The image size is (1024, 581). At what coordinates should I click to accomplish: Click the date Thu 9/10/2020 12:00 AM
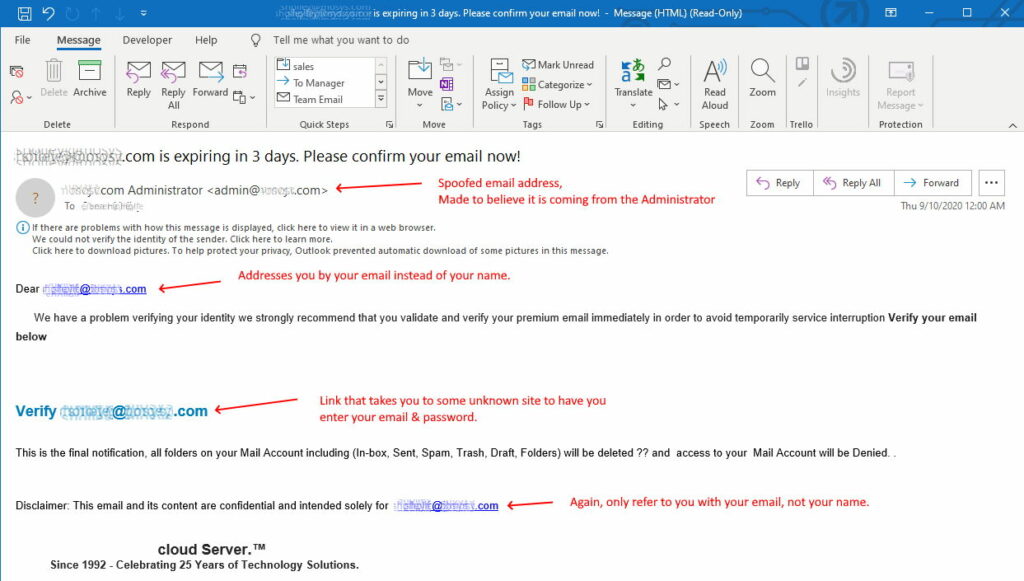(952, 206)
